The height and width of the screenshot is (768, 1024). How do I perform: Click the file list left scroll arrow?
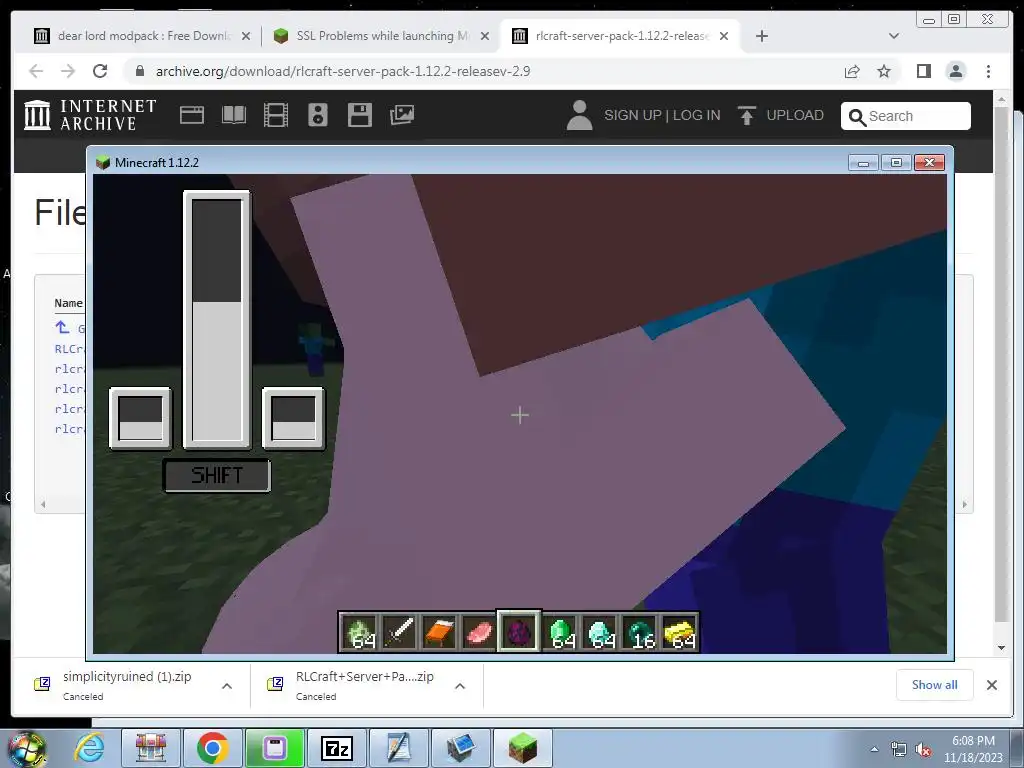tap(43, 504)
